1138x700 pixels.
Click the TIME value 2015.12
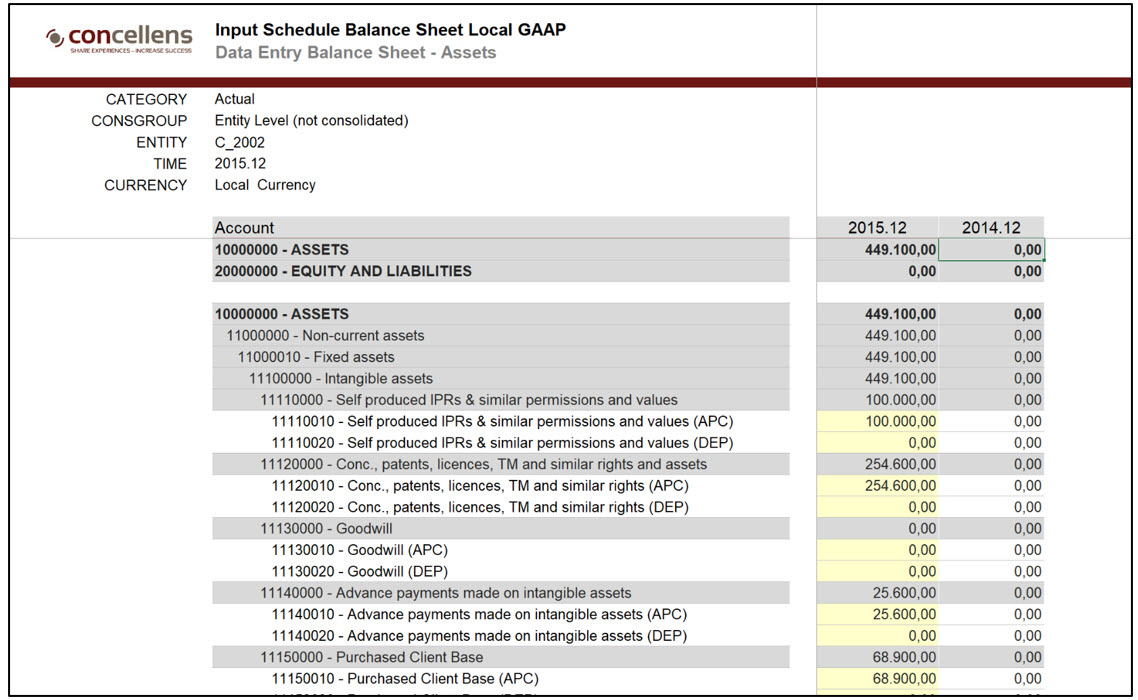click(x=236, y=163)
